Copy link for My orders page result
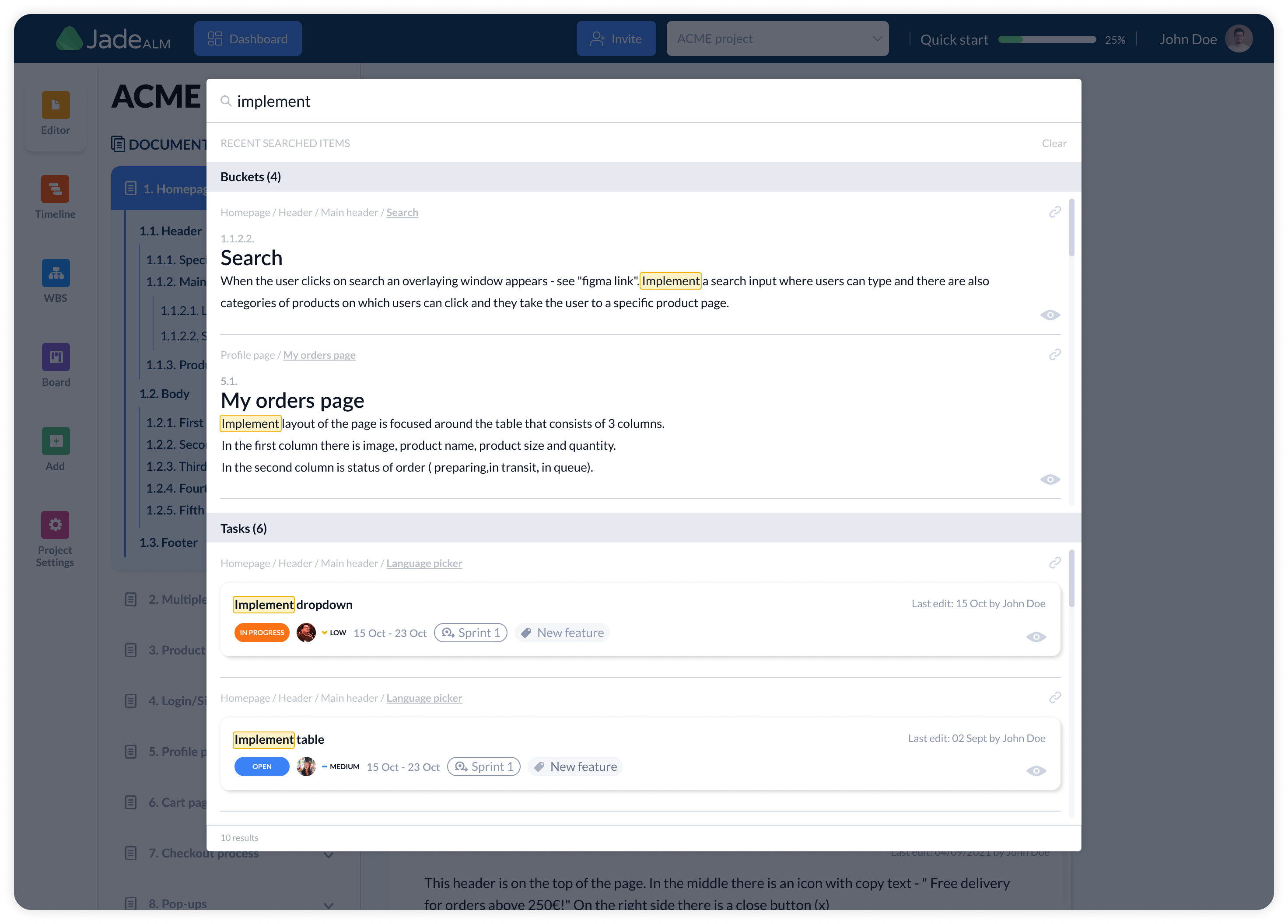The width and height of the screenshot is (1288, 924). (x=1054, y=354)
